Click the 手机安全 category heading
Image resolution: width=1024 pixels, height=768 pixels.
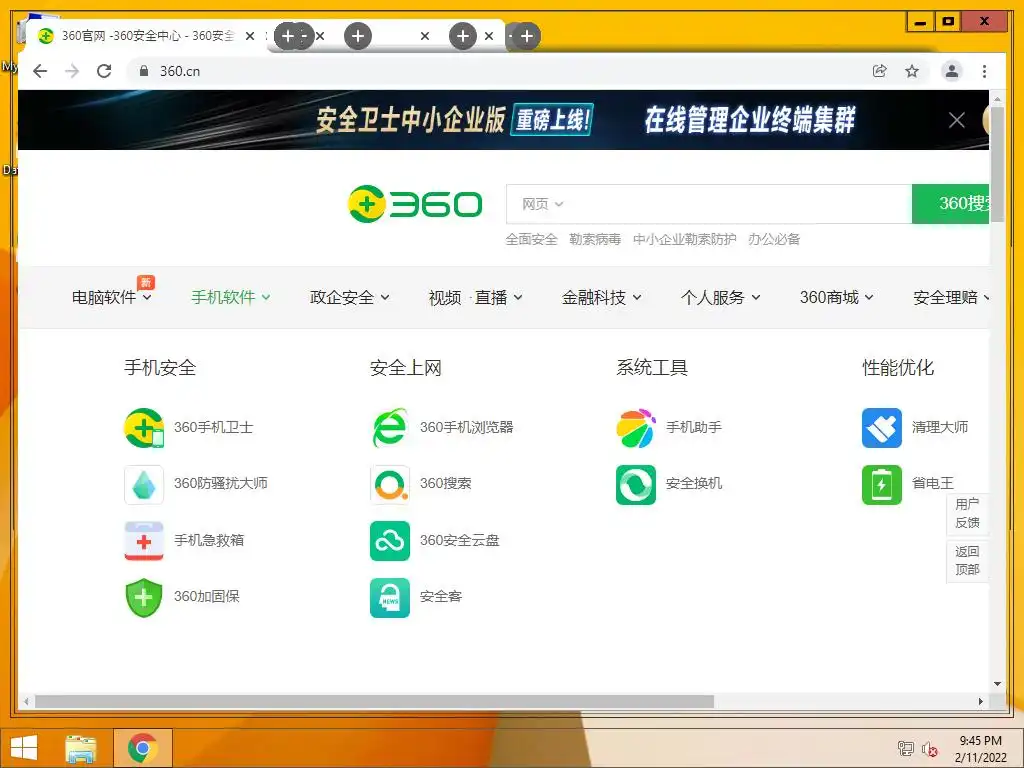click(x=160, y=368)
